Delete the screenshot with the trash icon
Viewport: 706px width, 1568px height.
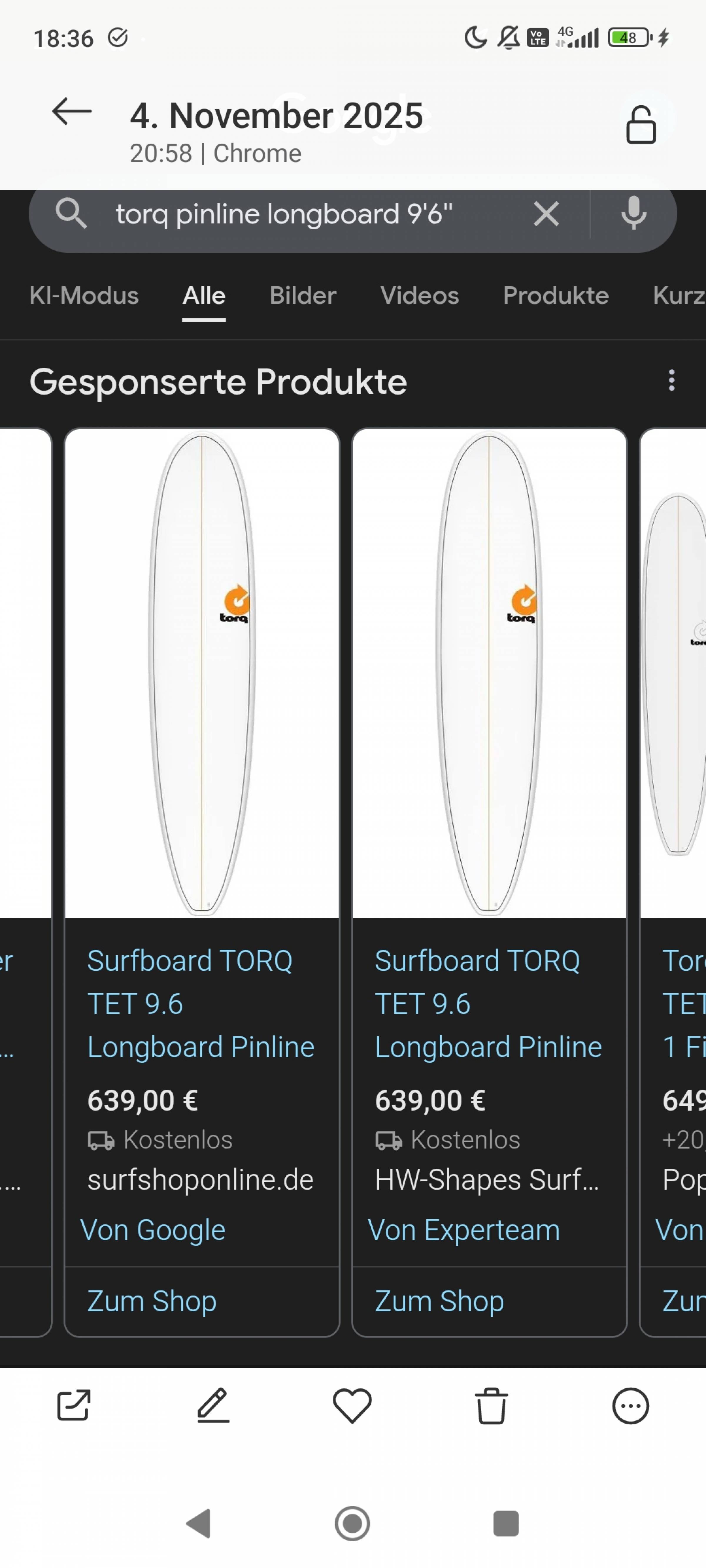(491, 1405)
